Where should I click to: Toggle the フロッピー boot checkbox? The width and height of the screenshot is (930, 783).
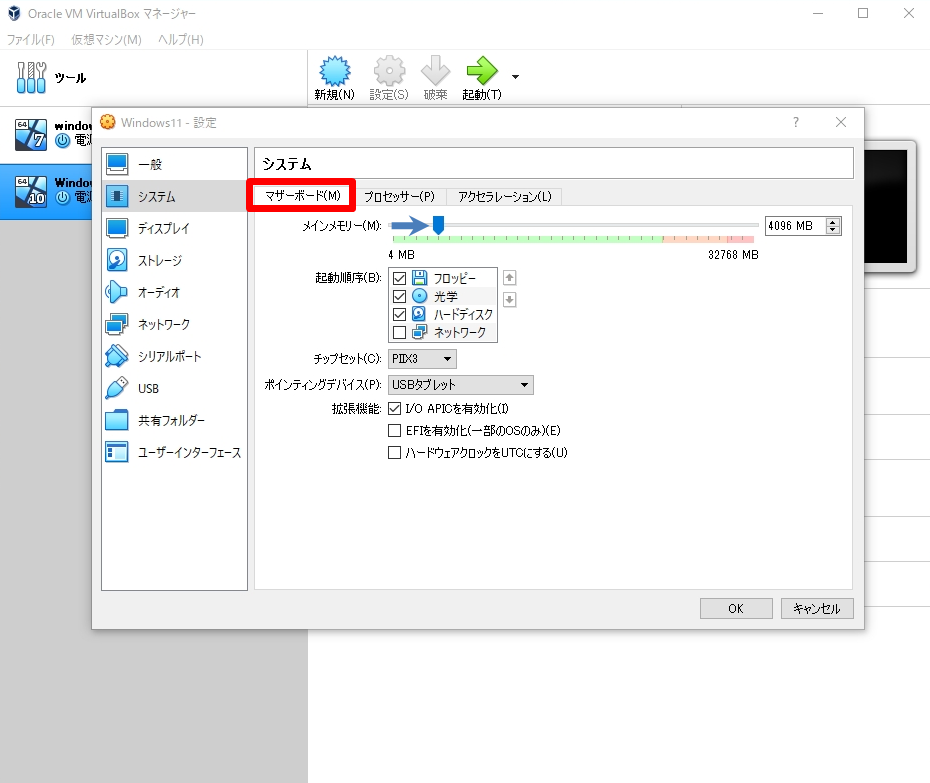pos(400,278)
